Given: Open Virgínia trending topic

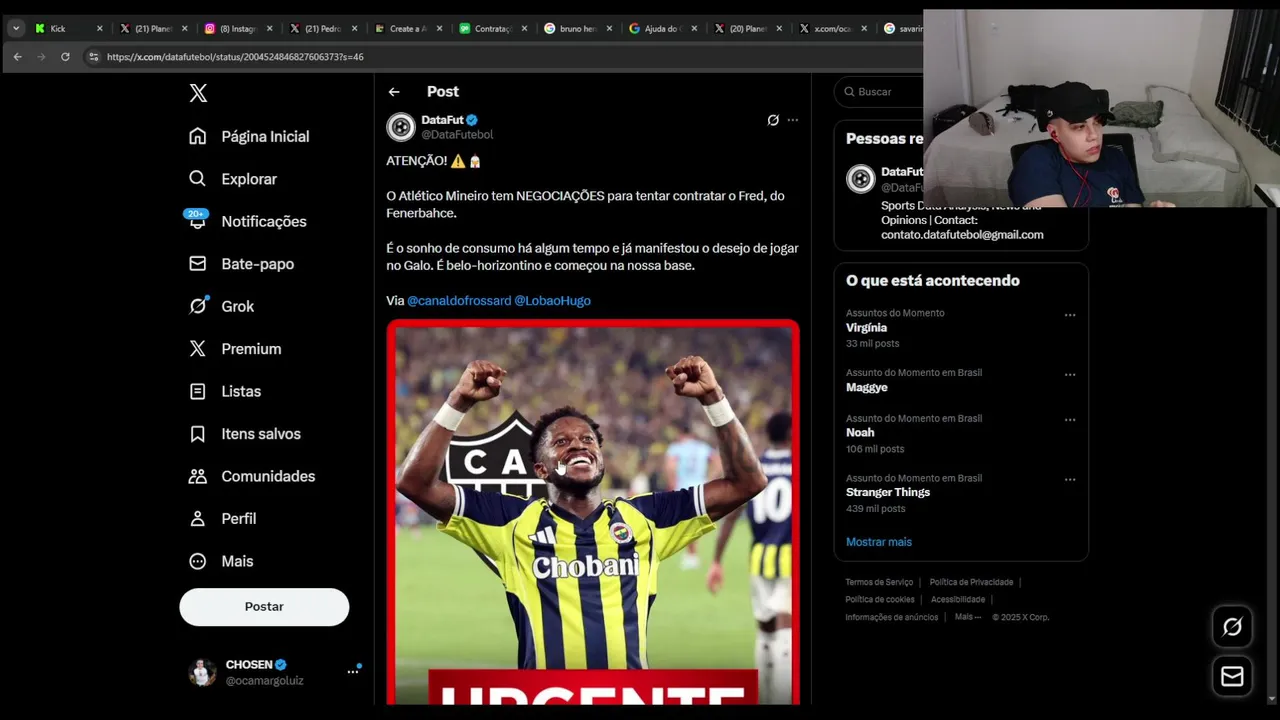Looking at the screenshot, I should (866, 328).
